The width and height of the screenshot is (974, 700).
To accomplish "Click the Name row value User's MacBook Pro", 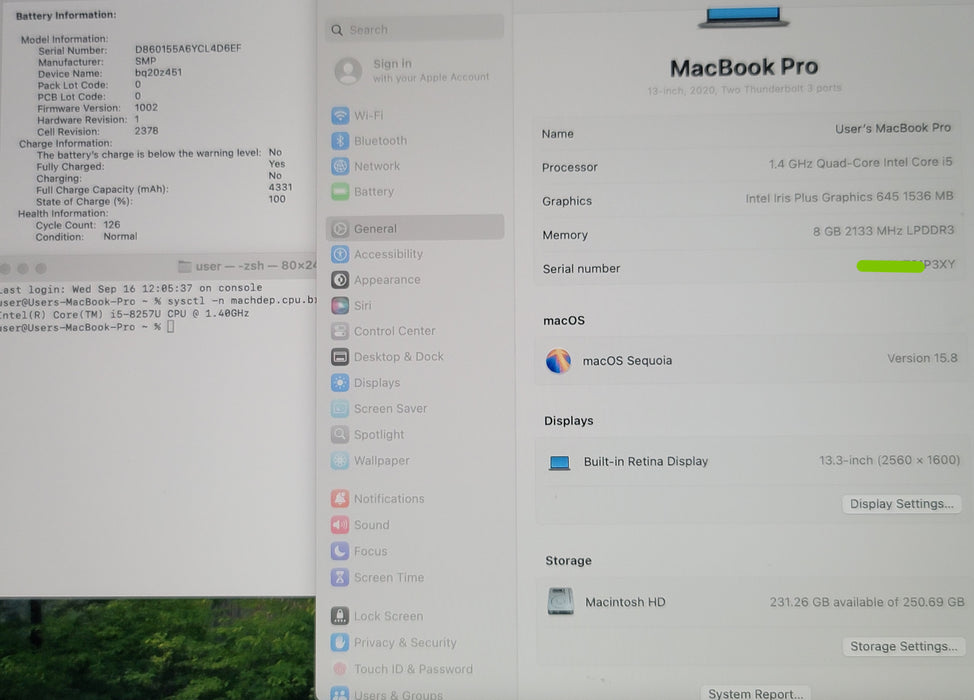I will pos(893,128).
